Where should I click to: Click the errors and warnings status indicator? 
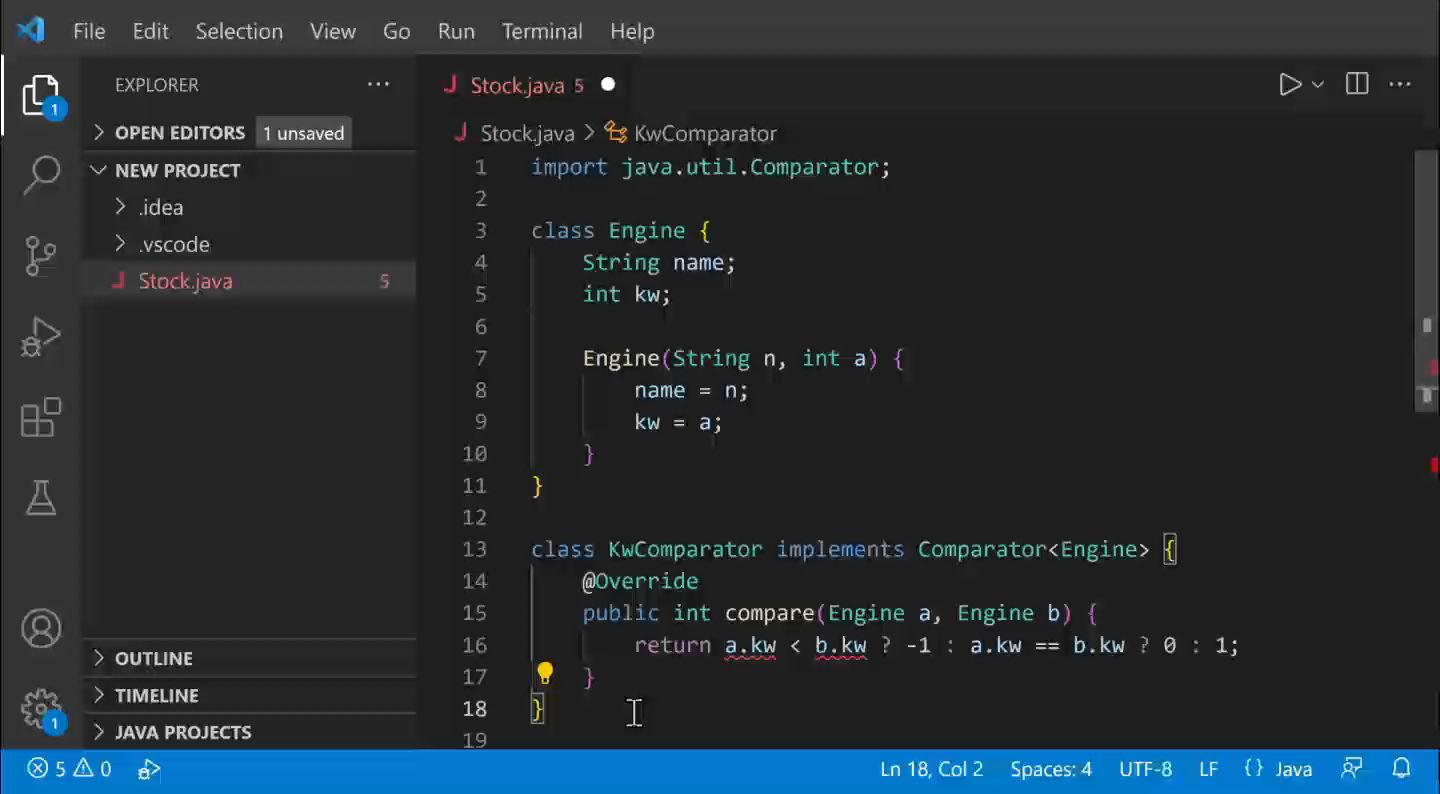click(x=70, y=769)
